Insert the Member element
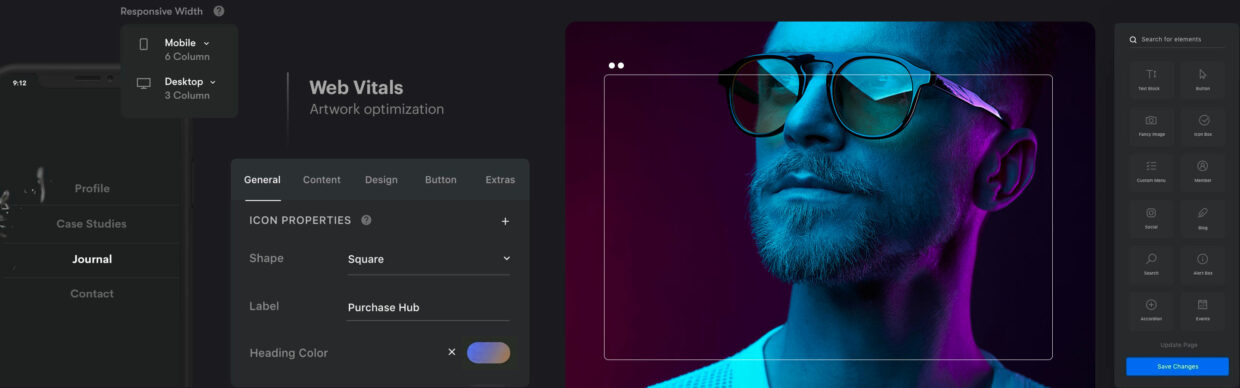 point(1203,171)
